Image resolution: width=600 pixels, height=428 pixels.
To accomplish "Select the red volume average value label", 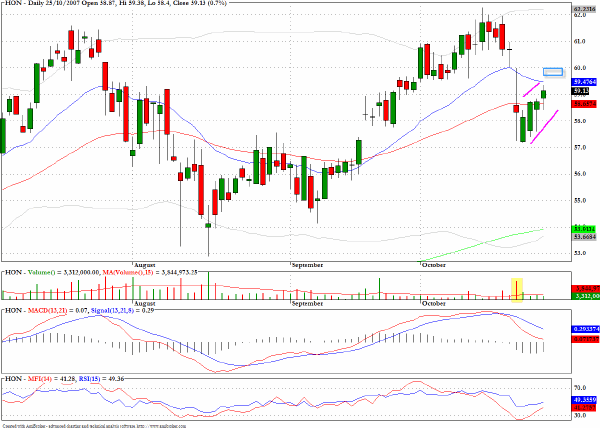I will [585, 289].
